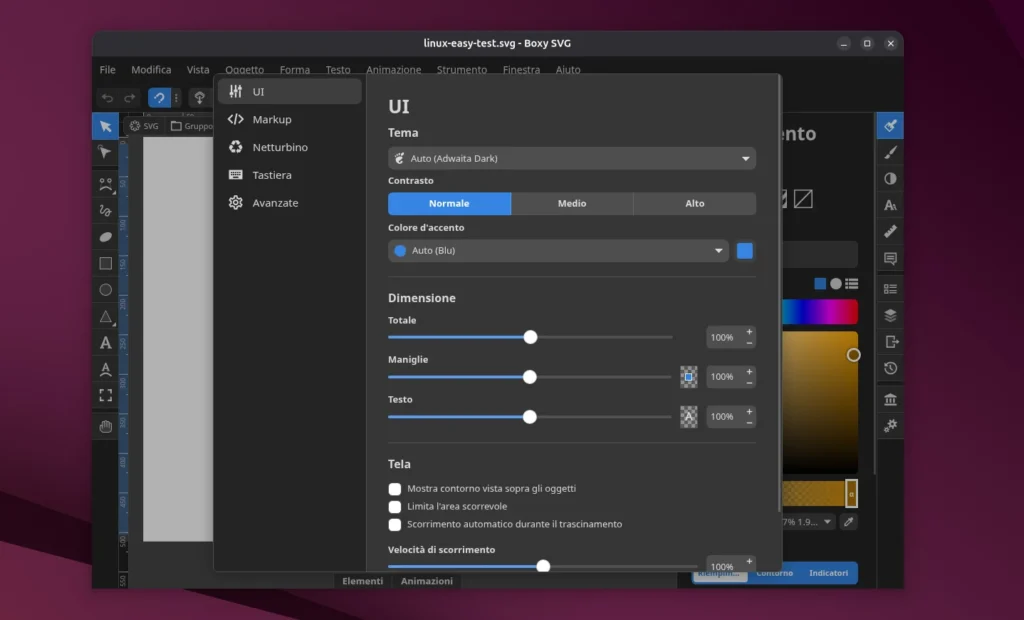Click the blue accent color swatch
Viewport: 1024px width, 620px height.
pos(745,251)
